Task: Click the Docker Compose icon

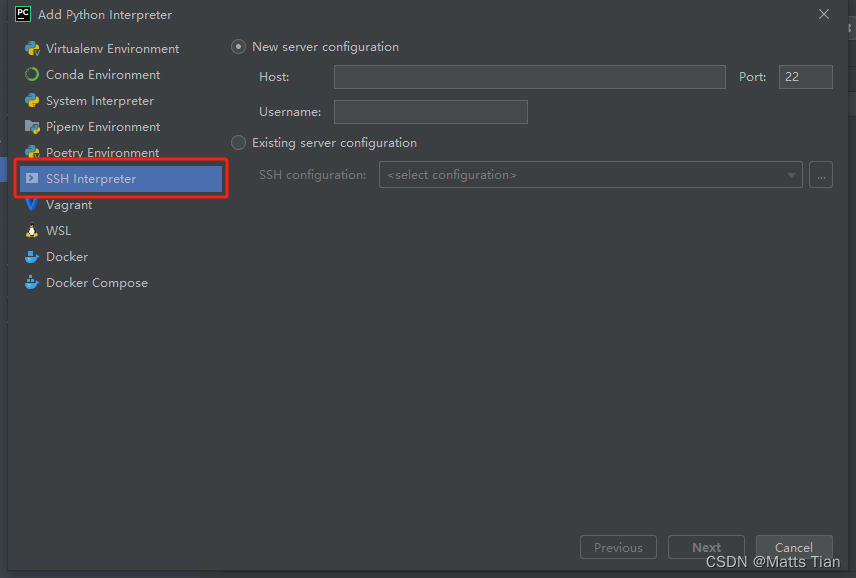Action: (x=32, y=282)
